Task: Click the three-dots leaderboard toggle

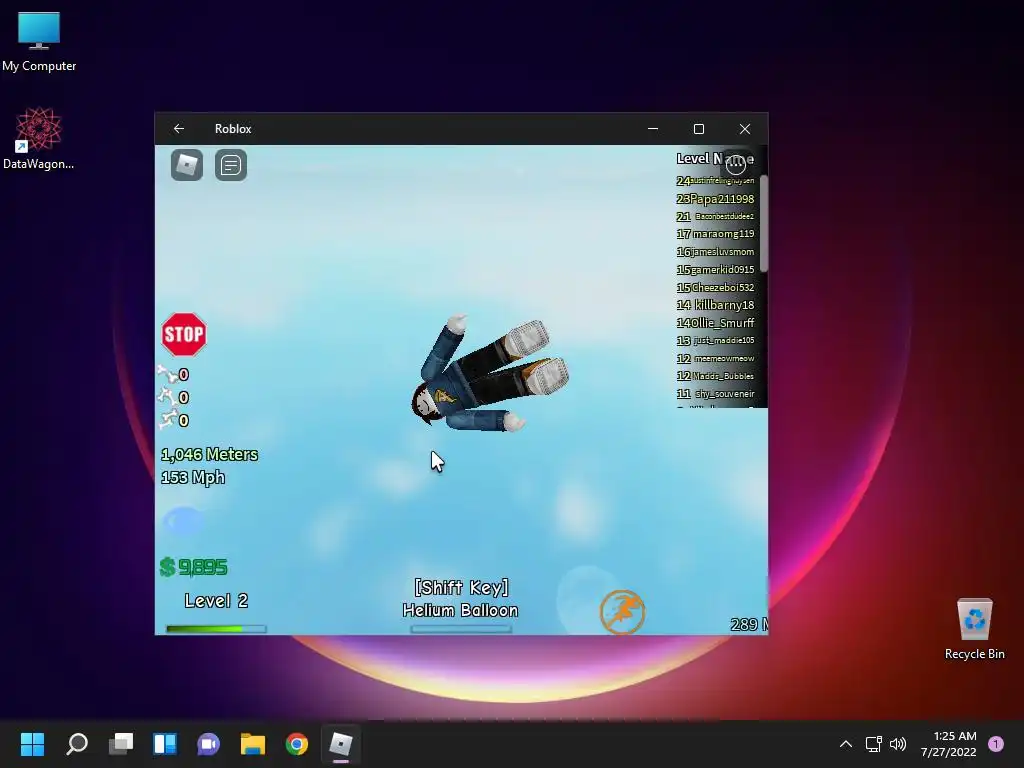Action: (x=736, y=164)
